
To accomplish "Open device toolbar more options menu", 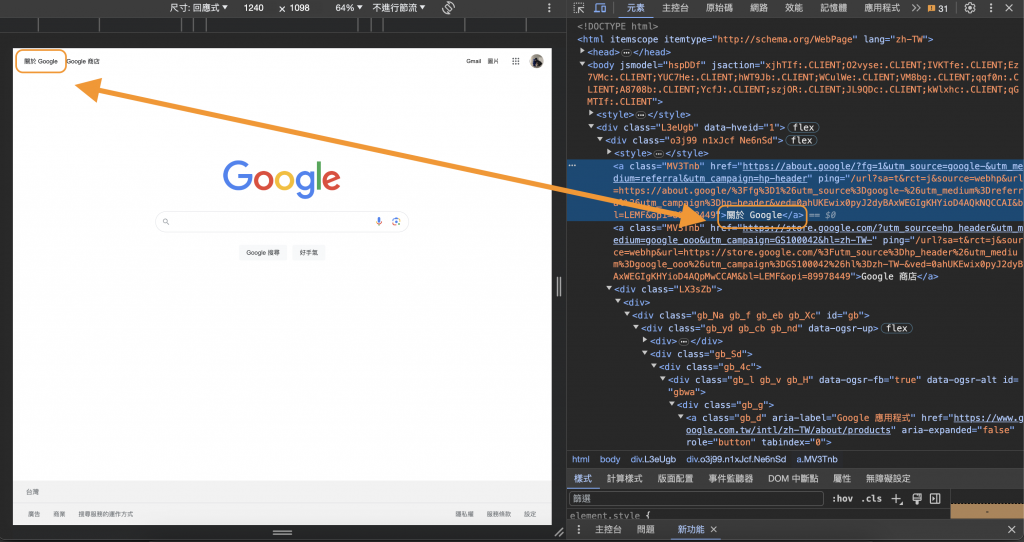I will (x=549, y=8).
